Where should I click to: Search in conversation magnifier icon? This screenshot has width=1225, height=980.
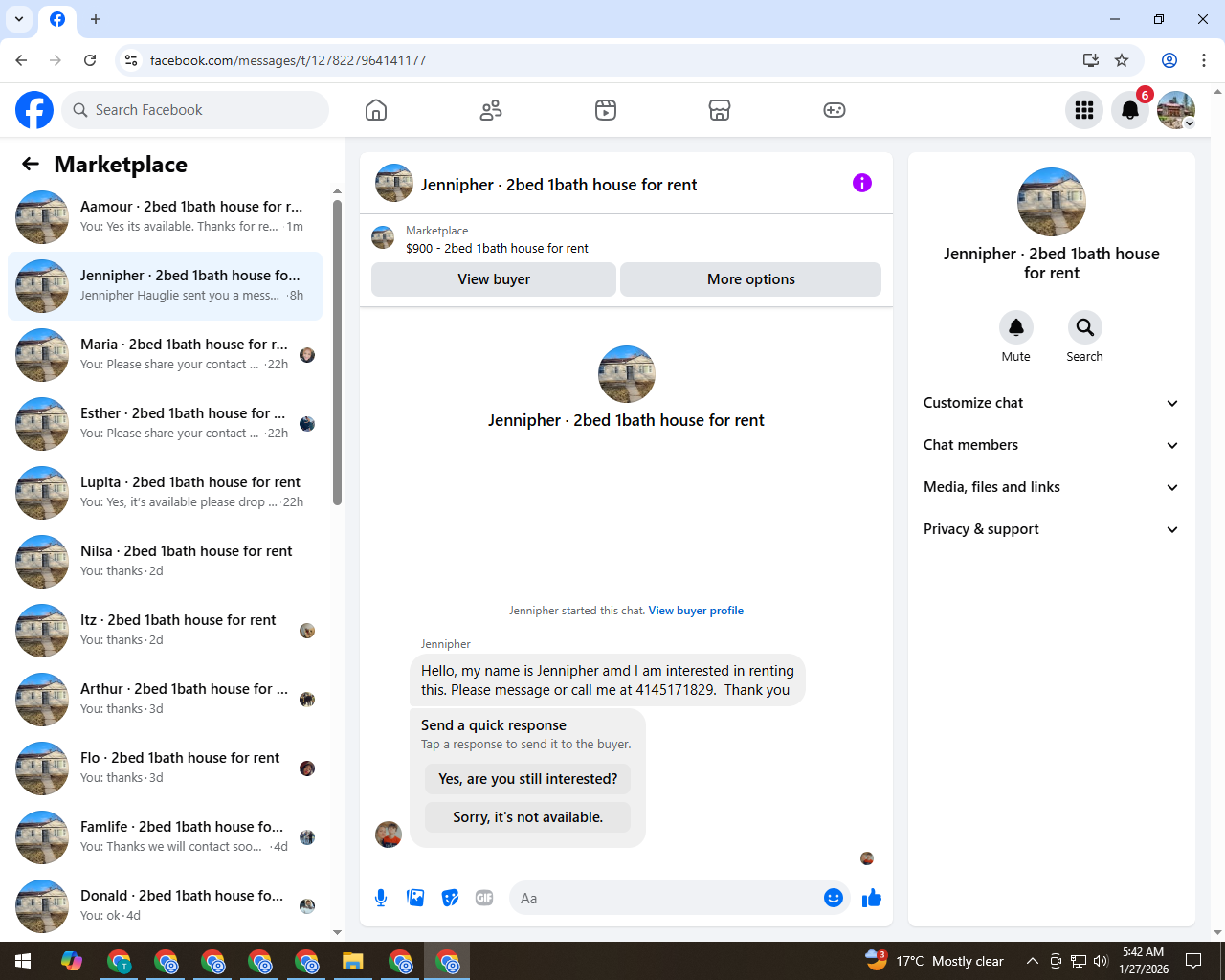pos(1085,327)
